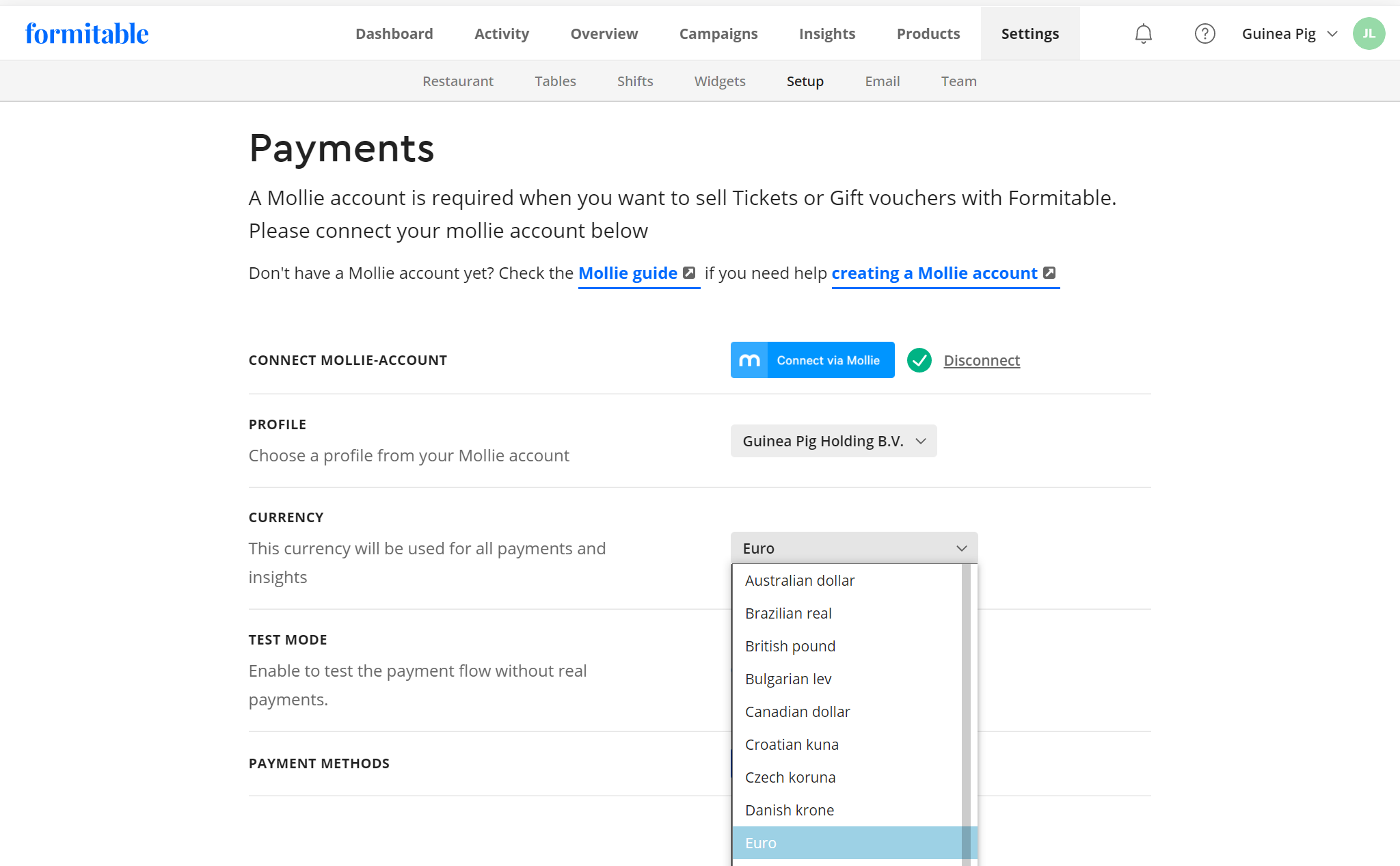Open the Insights tab

pos(826,33)
